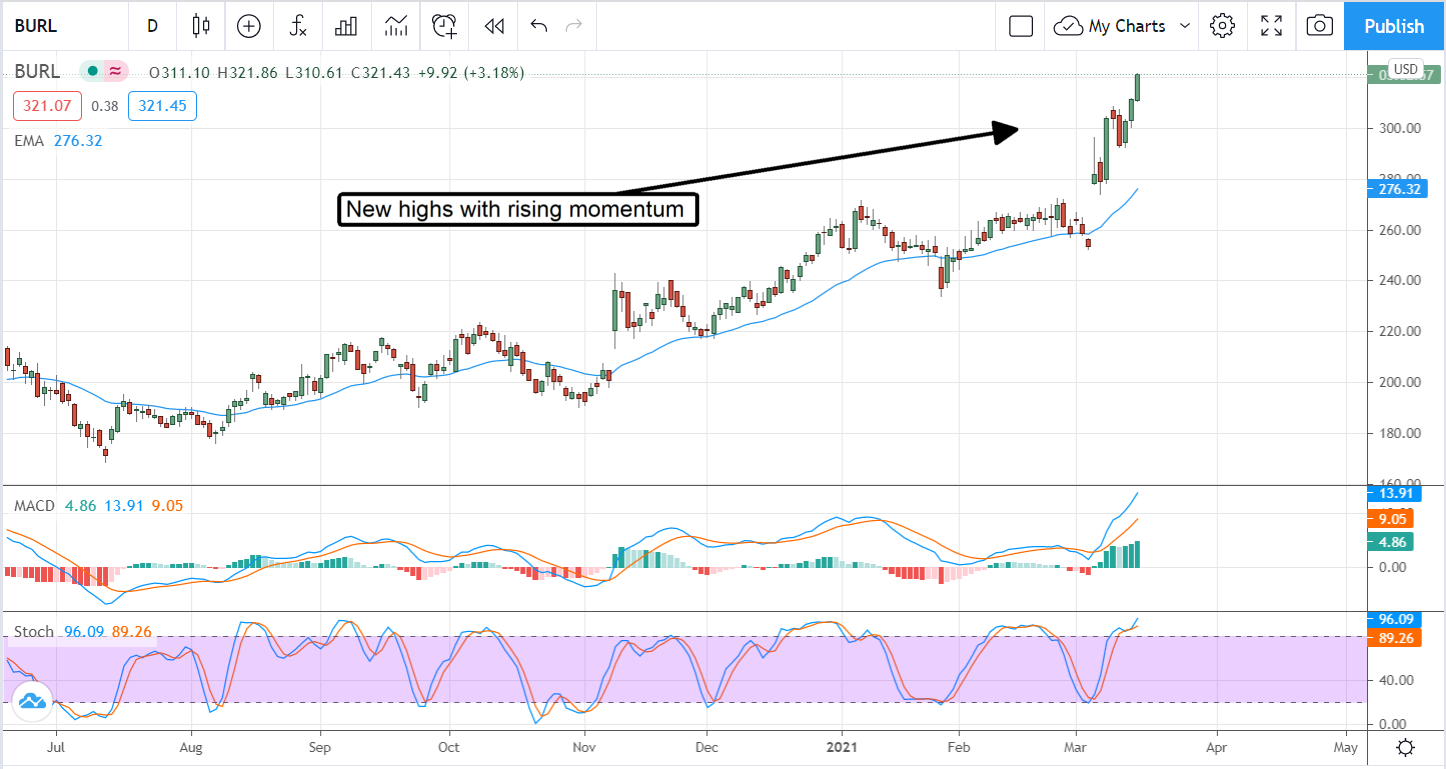The image size is (1446, 769).
Task: Click the Apr label on time axis
Action: point(1217,747)
